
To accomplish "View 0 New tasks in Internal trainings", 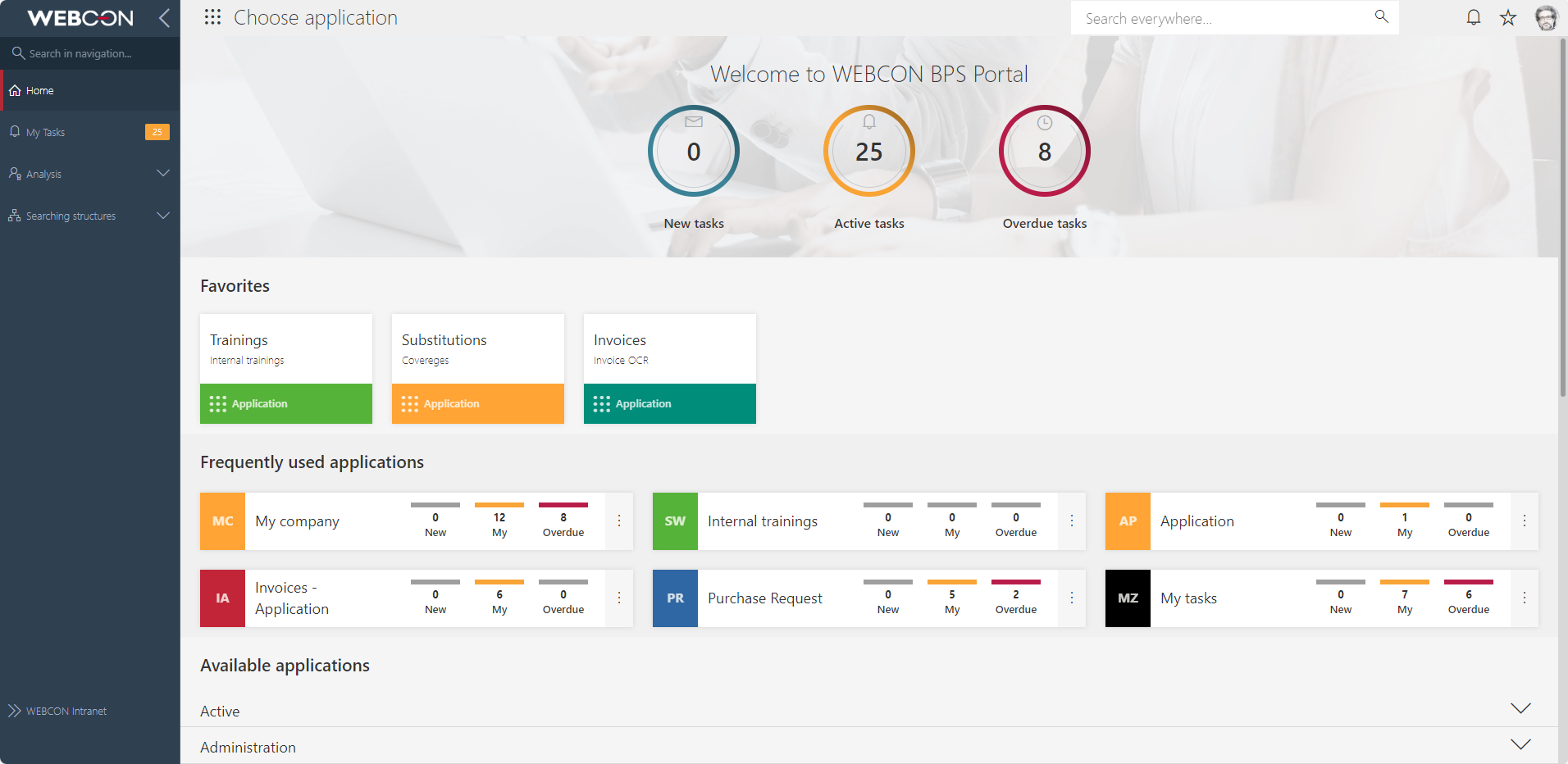I will 888,521.
